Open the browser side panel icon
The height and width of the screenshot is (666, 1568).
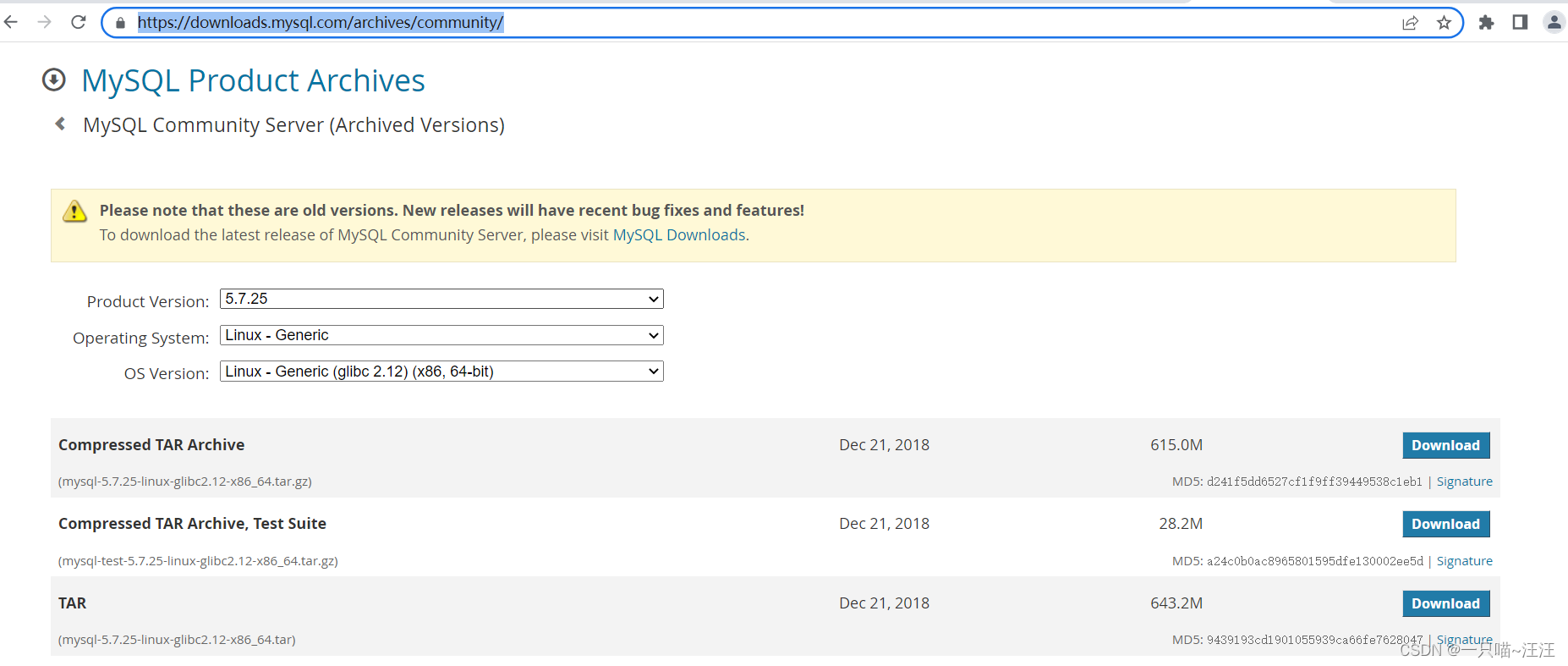point(1520,22)
